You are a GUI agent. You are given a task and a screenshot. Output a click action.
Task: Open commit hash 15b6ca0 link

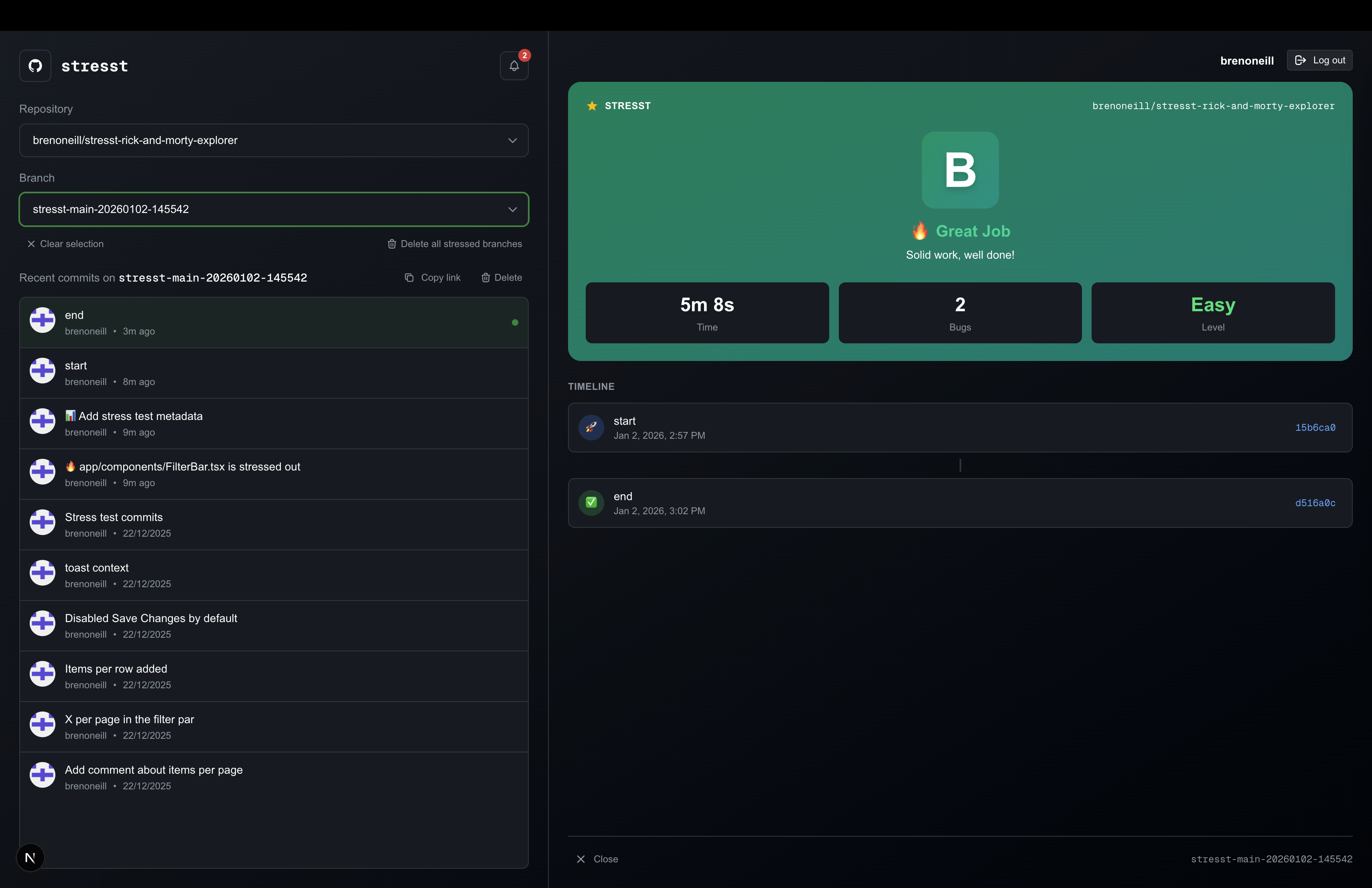coord(1315,428)
